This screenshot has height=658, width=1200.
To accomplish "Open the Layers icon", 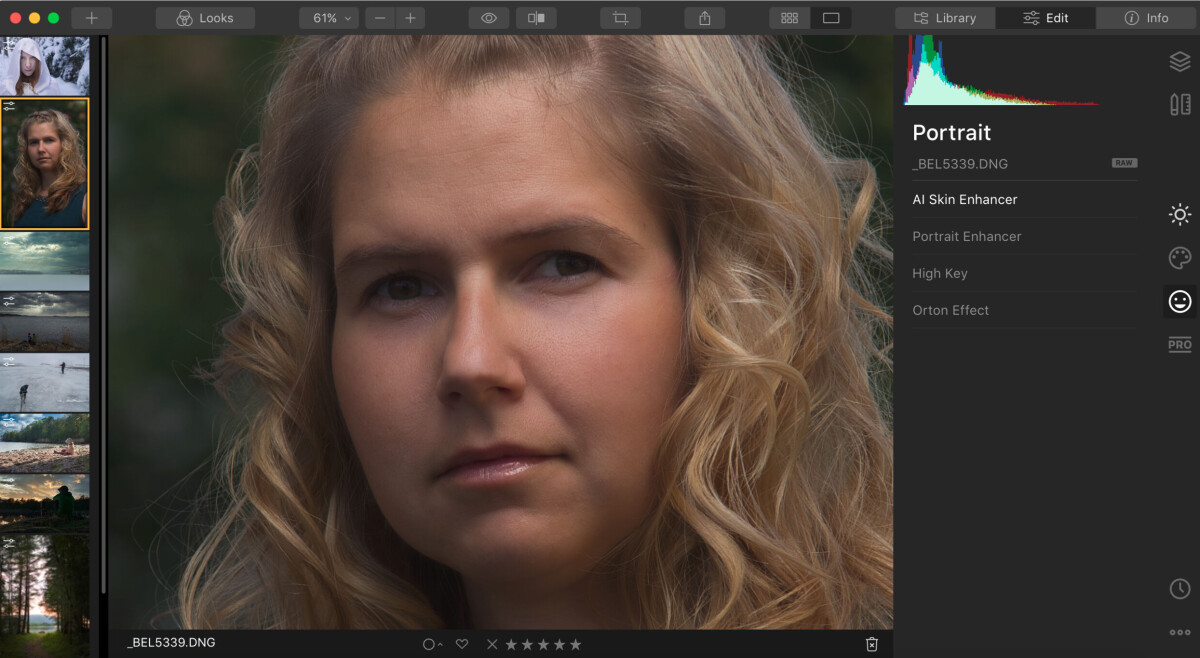I will point(1180,62).
